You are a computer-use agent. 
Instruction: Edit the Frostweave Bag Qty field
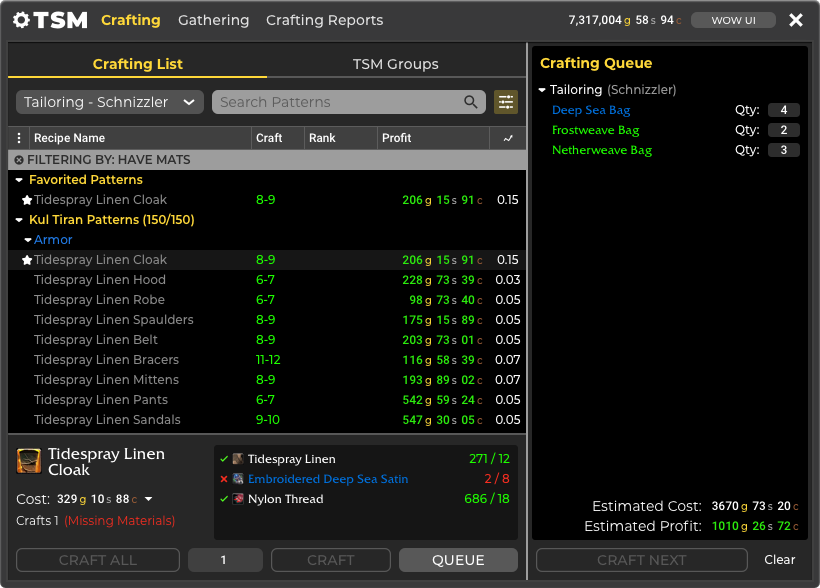click(x=783, y=130)
